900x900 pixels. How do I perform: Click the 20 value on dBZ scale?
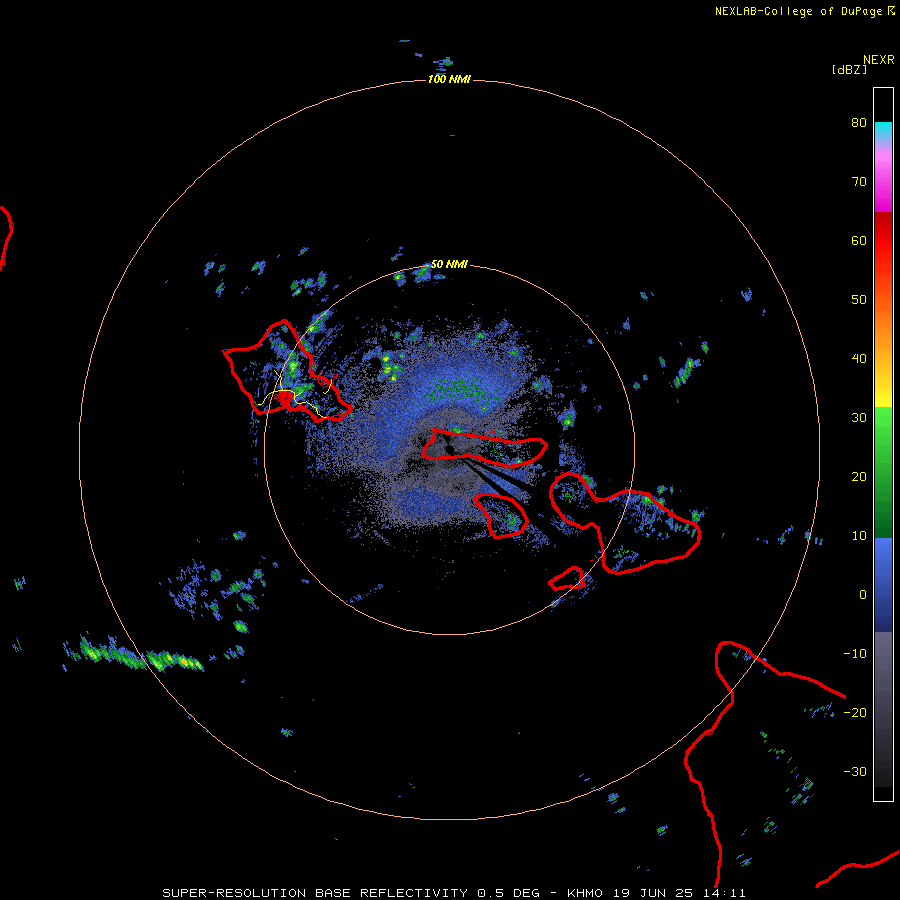(x=859, y=477)
